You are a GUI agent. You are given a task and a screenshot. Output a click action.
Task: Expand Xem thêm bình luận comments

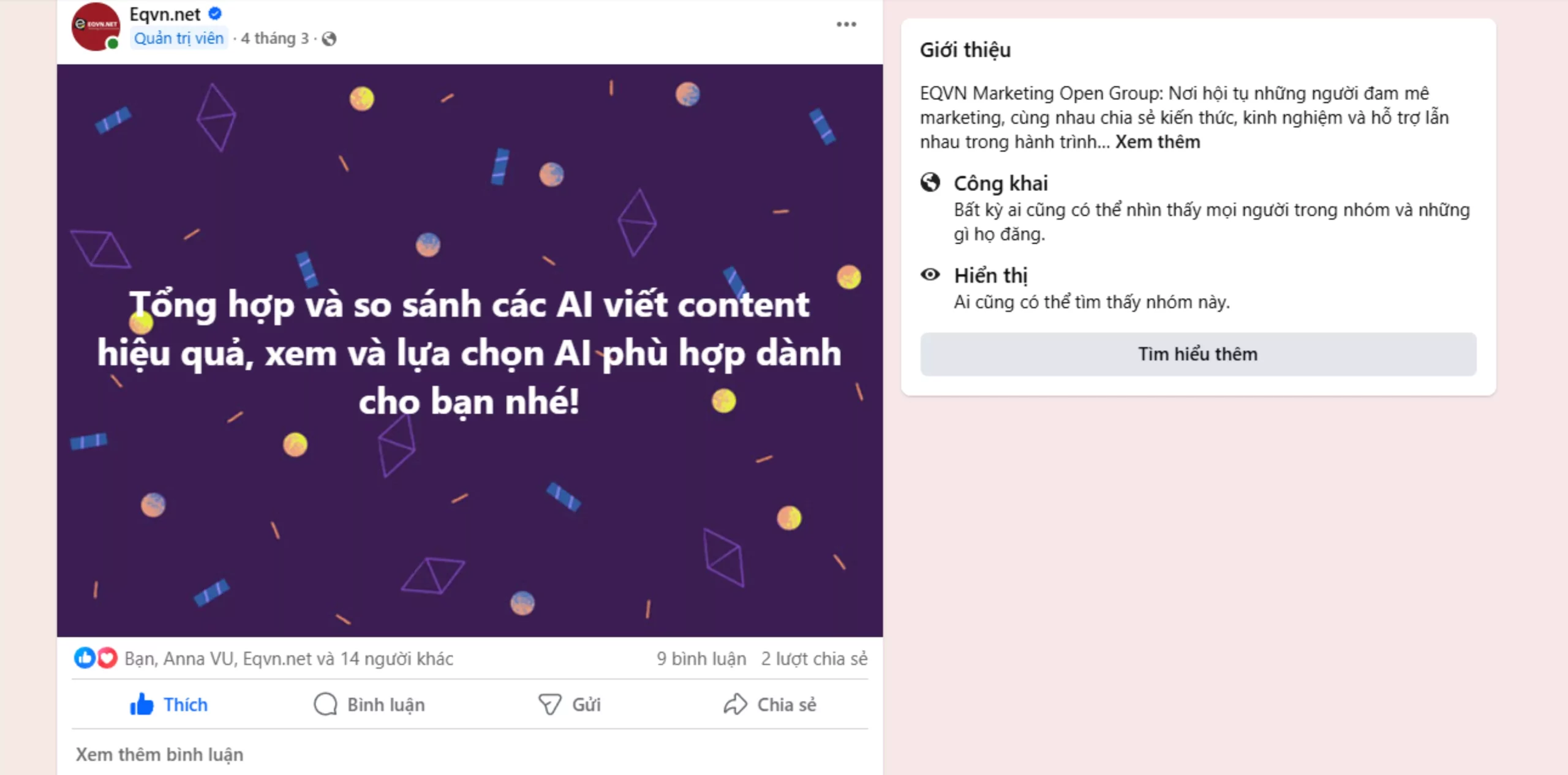[x=159, y=754]
